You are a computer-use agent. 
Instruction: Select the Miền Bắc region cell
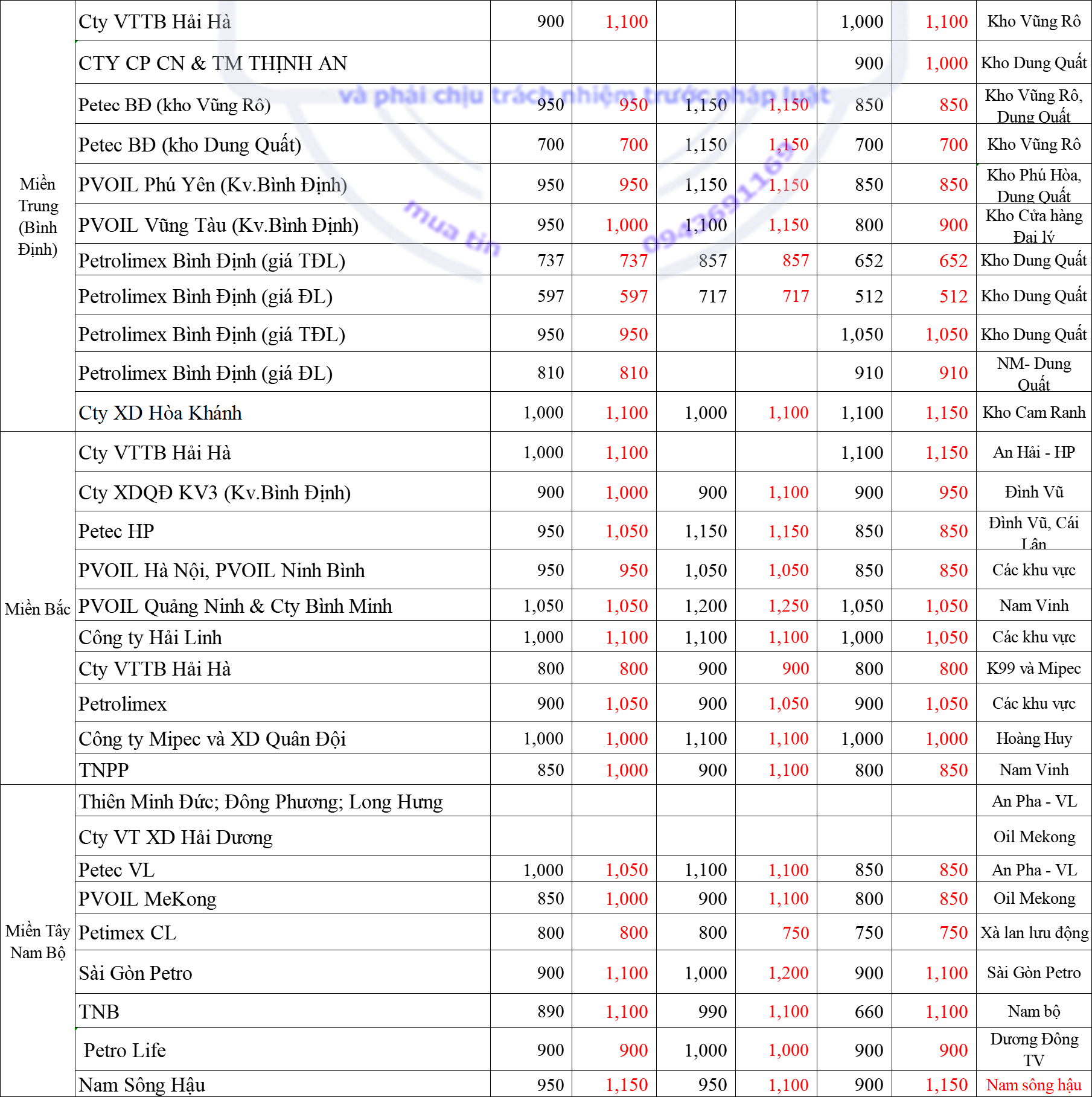[37, 608]
